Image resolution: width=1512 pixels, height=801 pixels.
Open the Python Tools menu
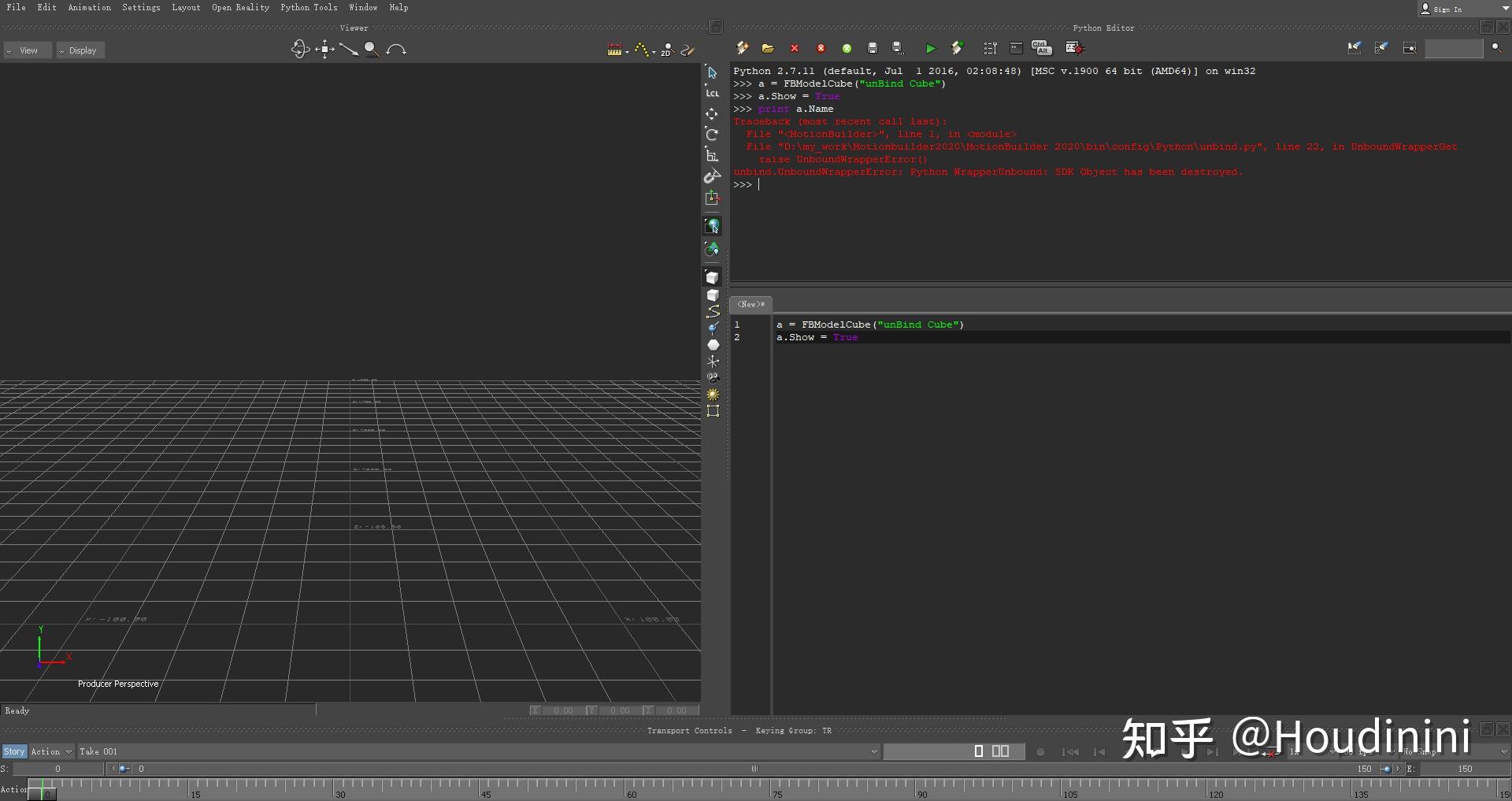tap(308, 7)
